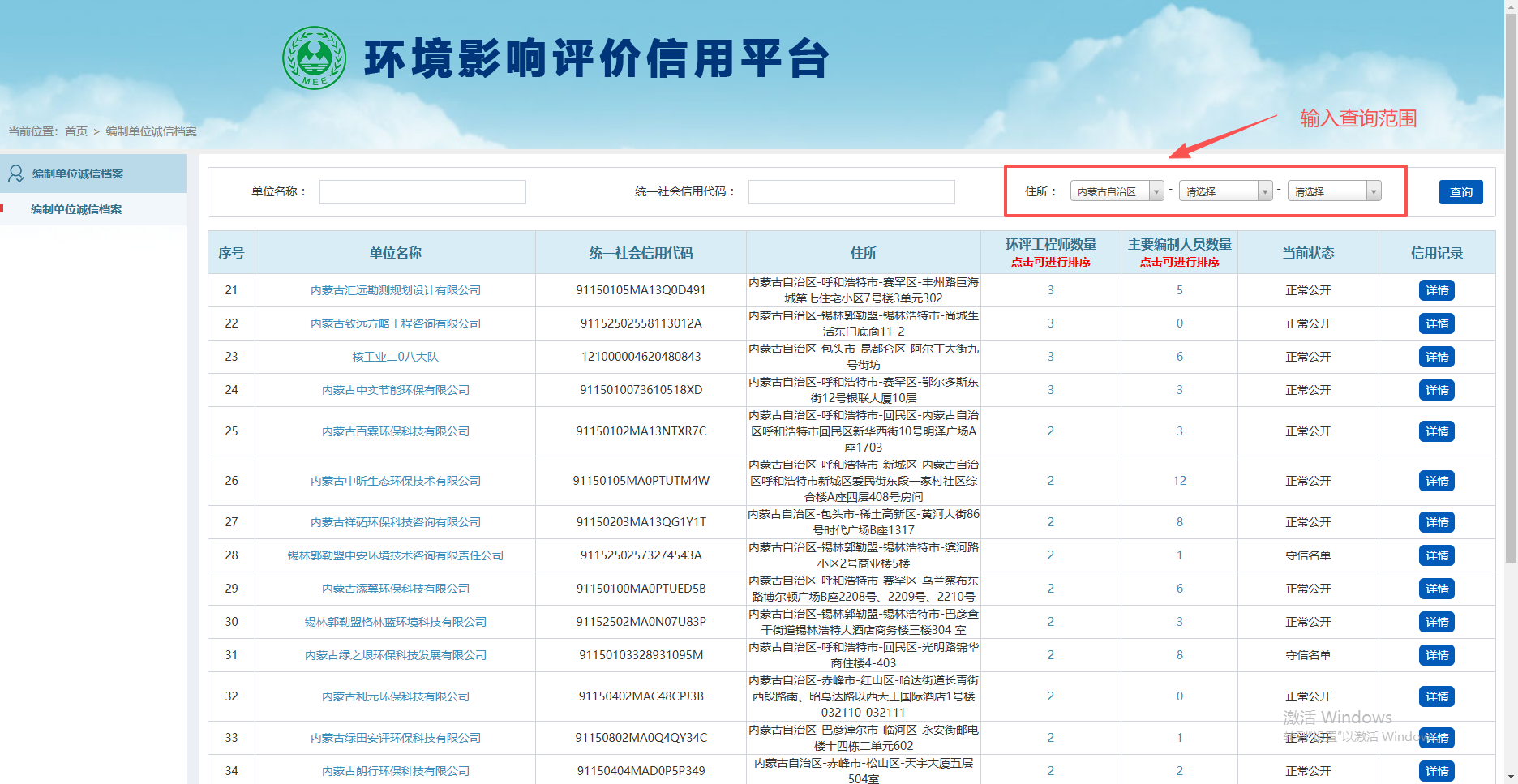
Task: Click 详情 button for row 21
Action: coord(1436,290)
